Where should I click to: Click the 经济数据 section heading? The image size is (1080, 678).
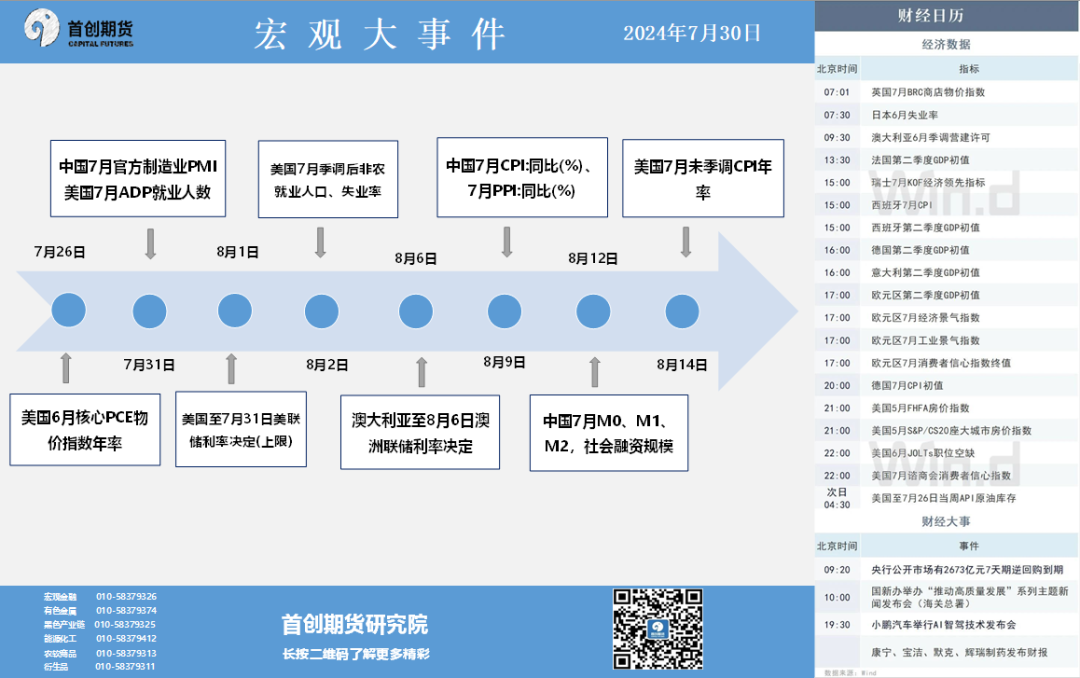[x=946, y=44]
